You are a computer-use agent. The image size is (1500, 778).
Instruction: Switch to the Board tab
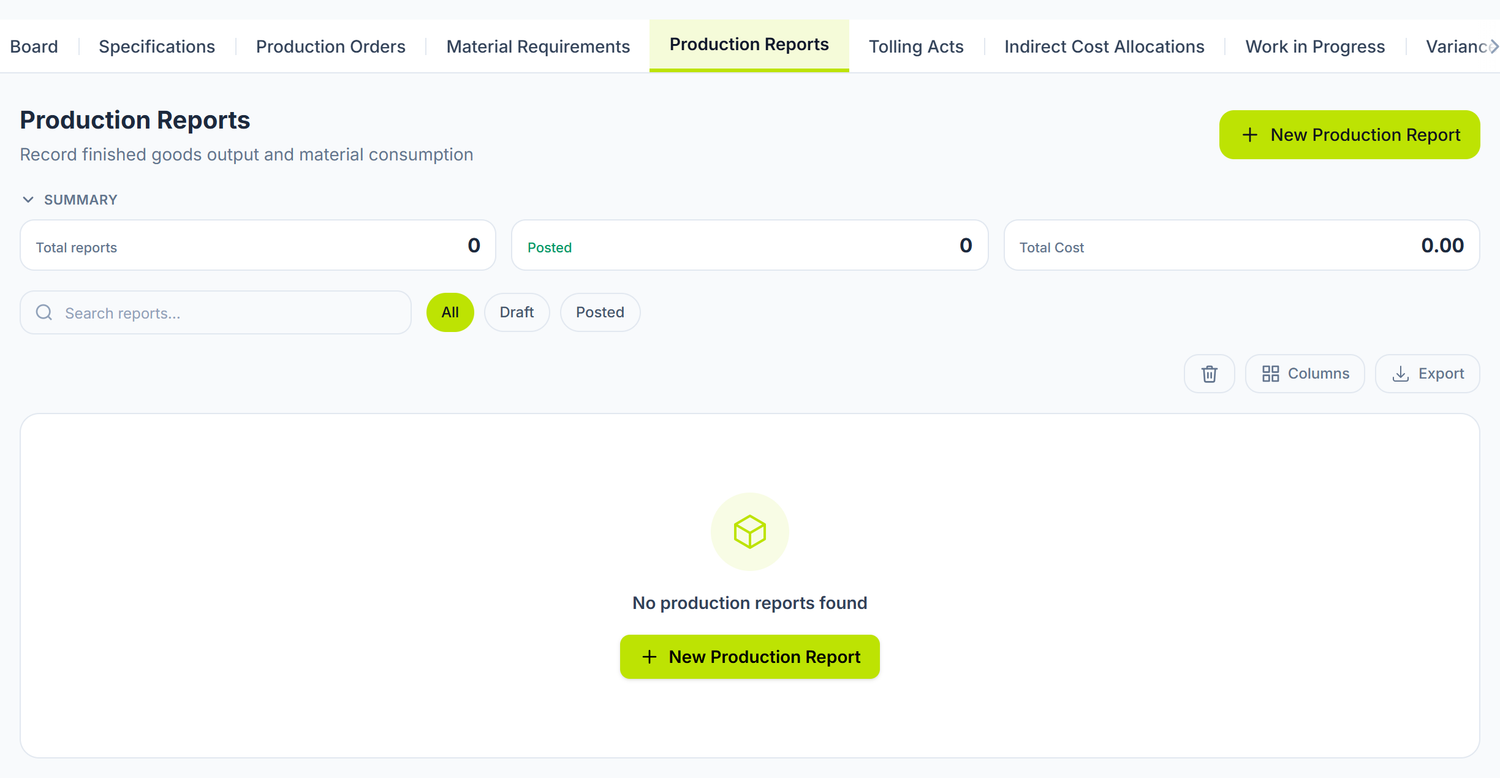click(34, 46)
